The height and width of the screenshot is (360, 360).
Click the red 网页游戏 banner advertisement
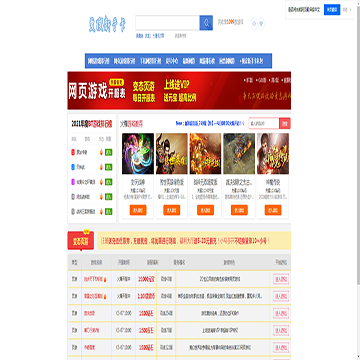[179, 91]
